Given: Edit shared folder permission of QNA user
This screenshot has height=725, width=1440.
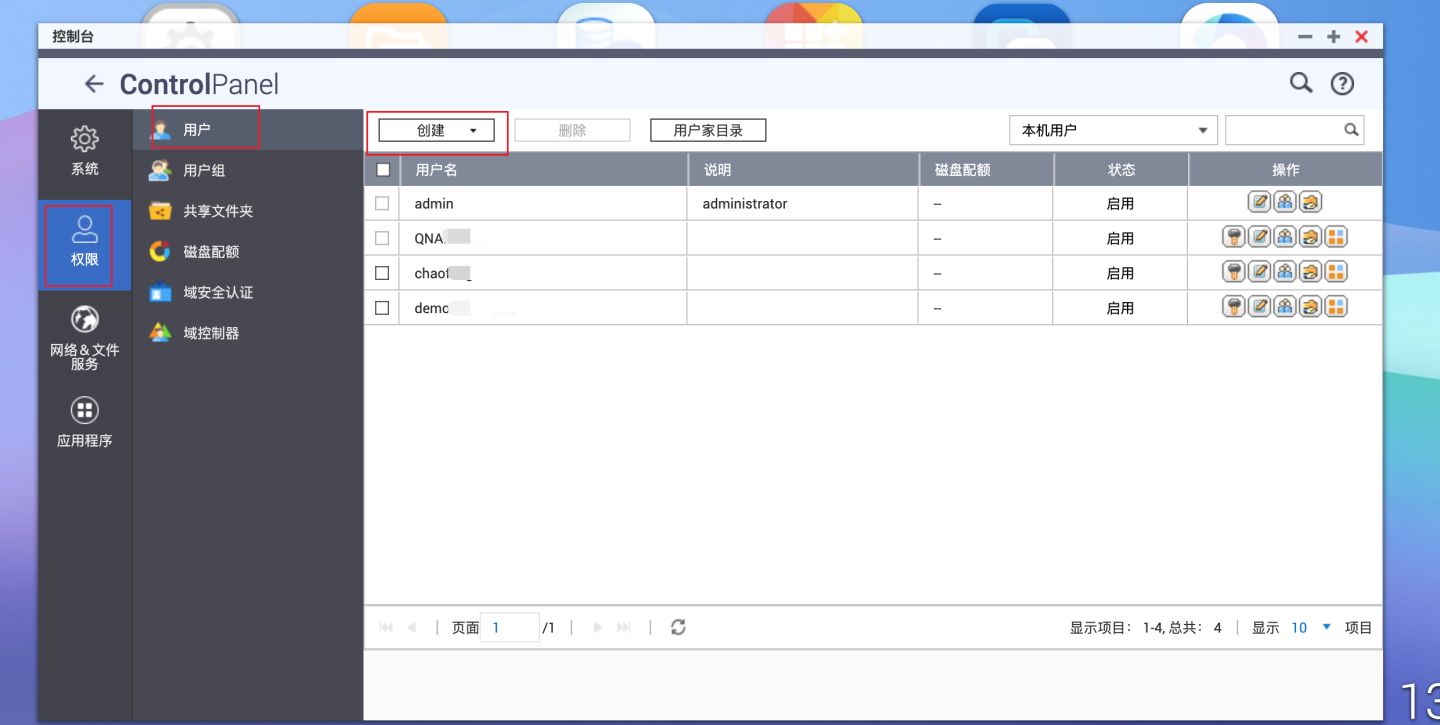Looking at the screenshot, I should point(1310,238).
